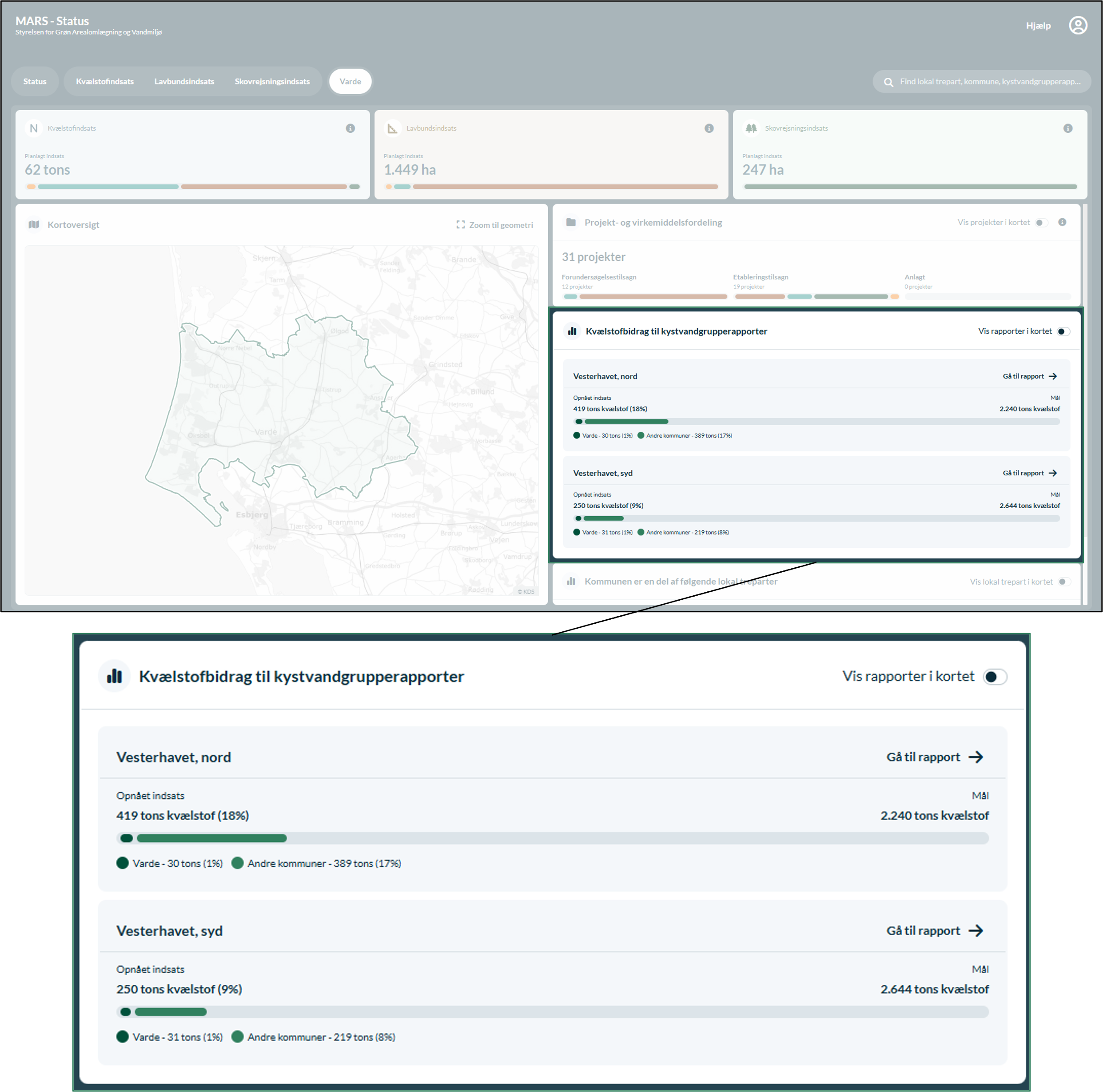
Task: Click the 62 tons progress bar
Action: (x=192, y=187)
